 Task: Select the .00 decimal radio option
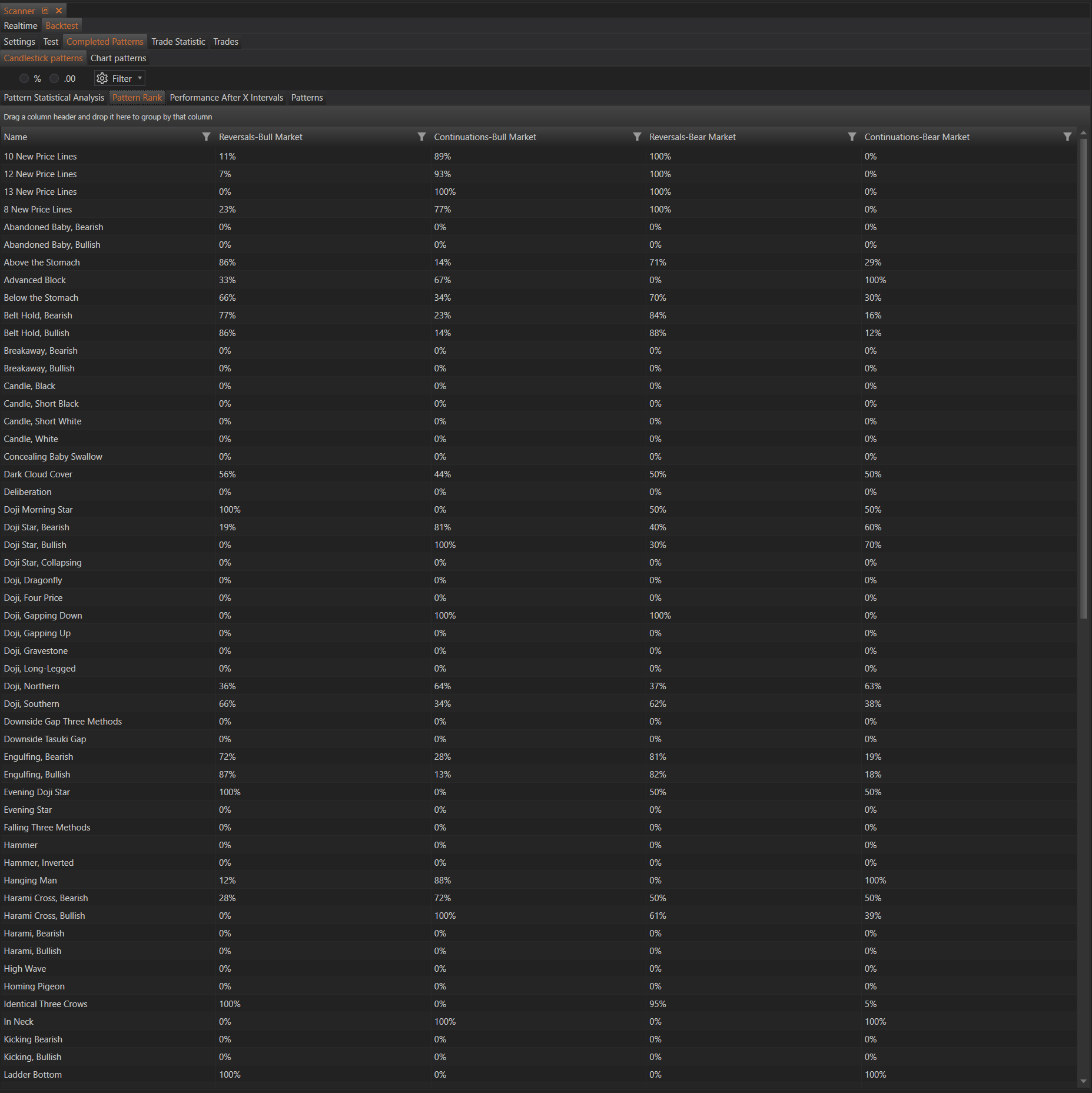click(54, 78)
